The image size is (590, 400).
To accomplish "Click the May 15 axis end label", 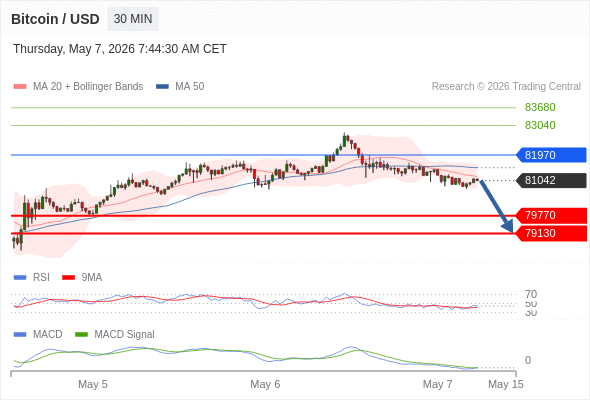I will pos(506,384).
